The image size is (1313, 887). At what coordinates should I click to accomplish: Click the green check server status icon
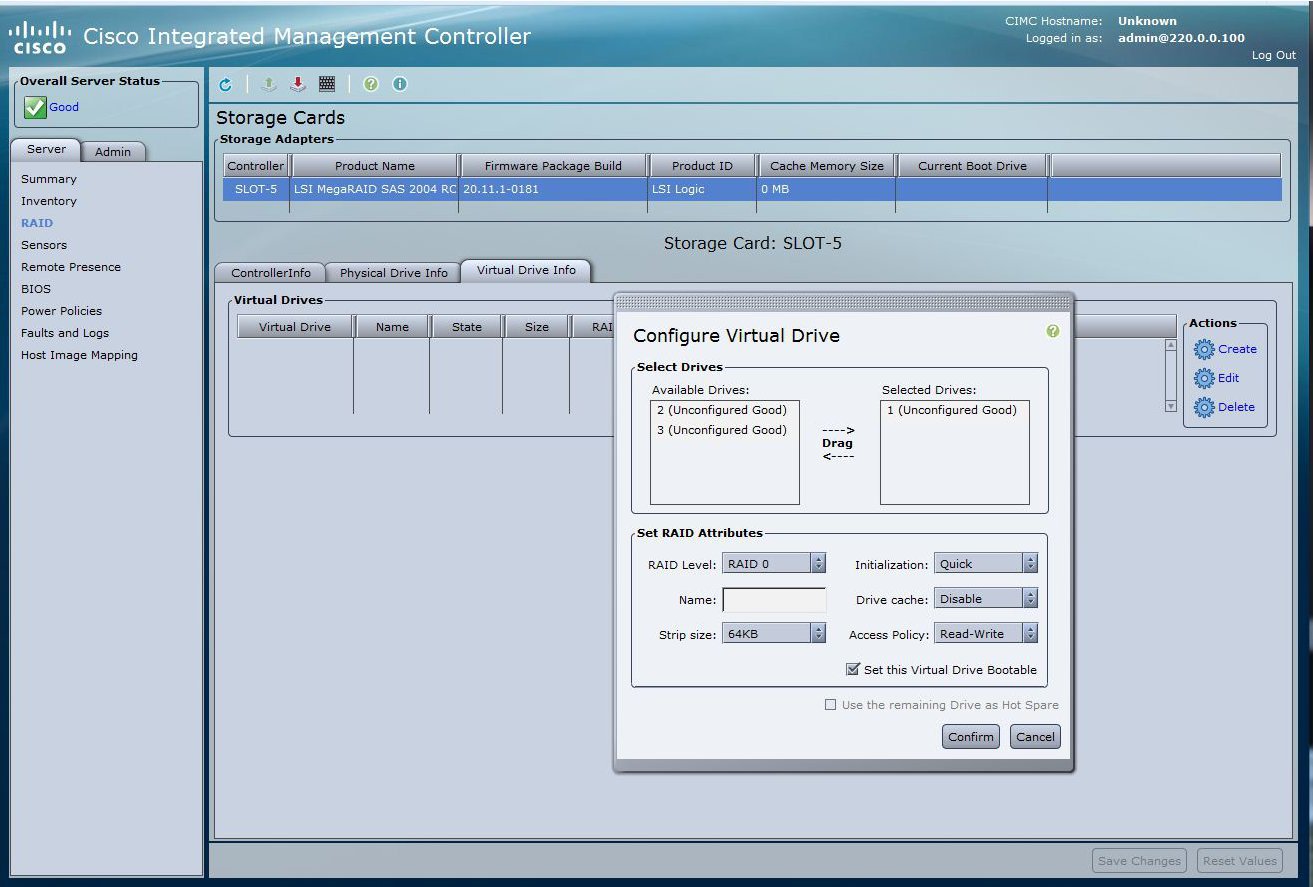click(35, 107)
